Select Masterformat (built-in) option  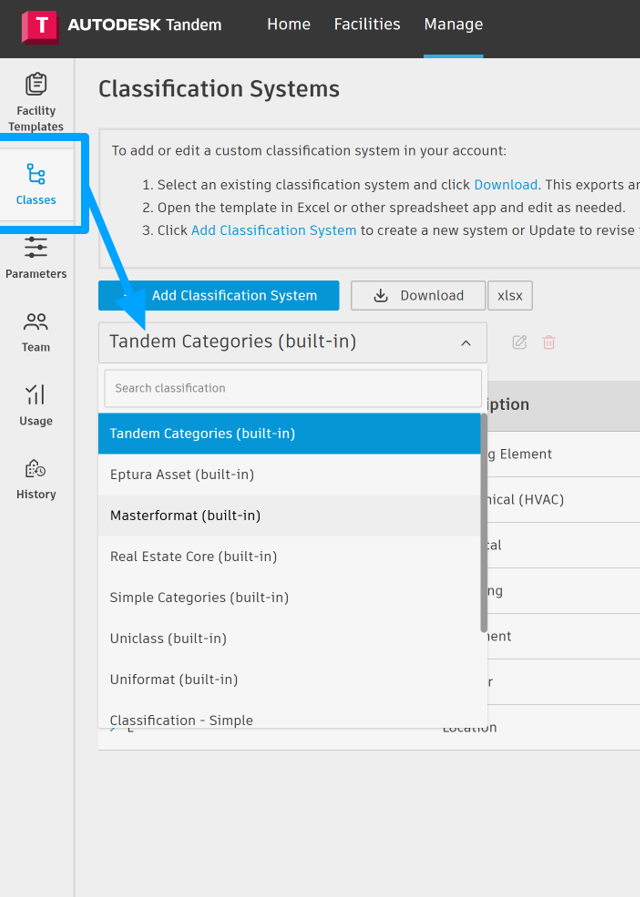(x=289, y=515)
